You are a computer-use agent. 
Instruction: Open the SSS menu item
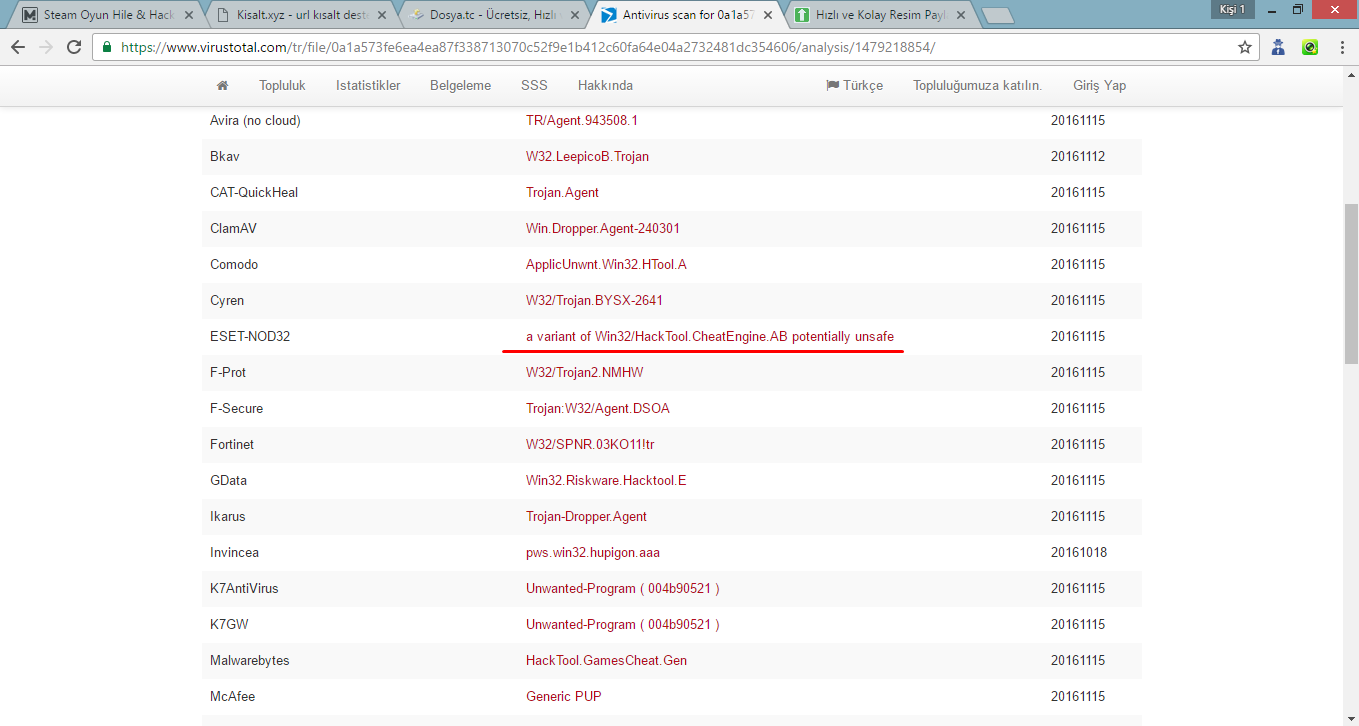[x=534, y=85]
